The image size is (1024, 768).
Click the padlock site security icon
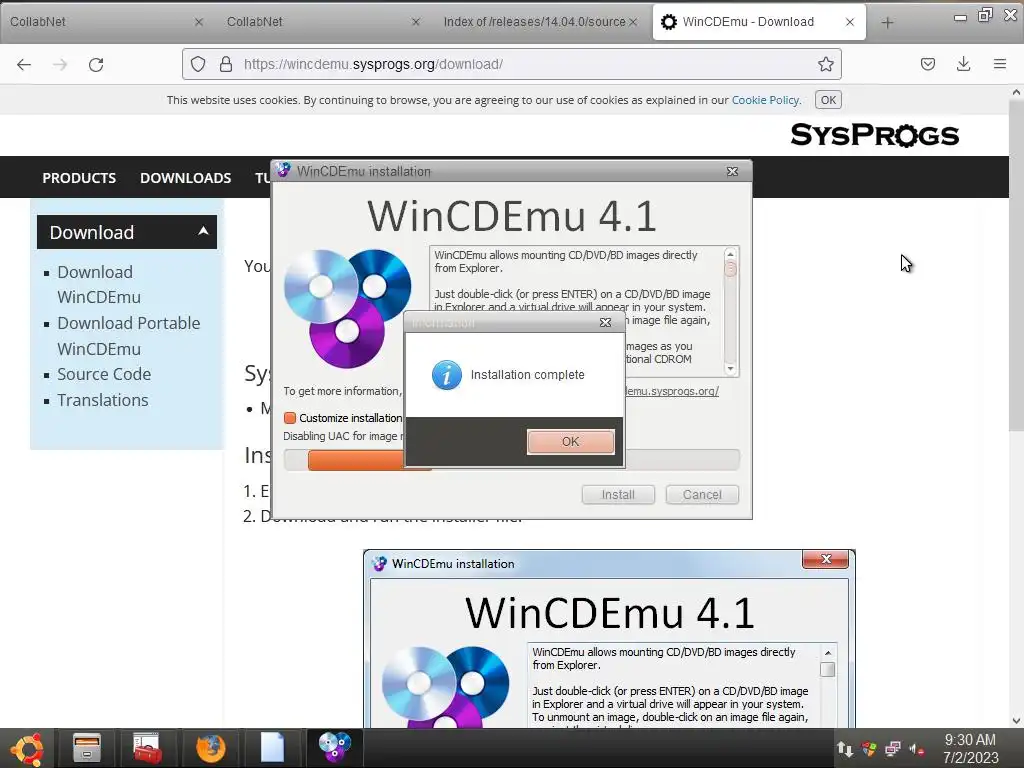[226, 64]
